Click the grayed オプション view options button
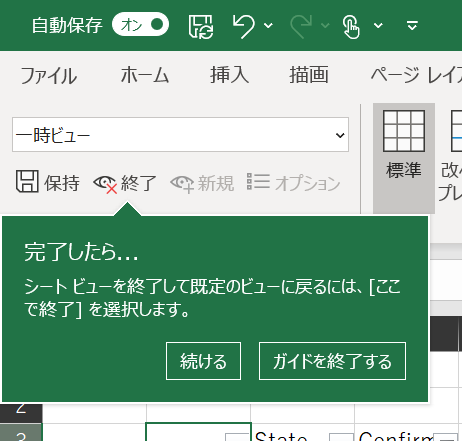The height and width of the screenshot is (441, 462). [x=293, y=183]
